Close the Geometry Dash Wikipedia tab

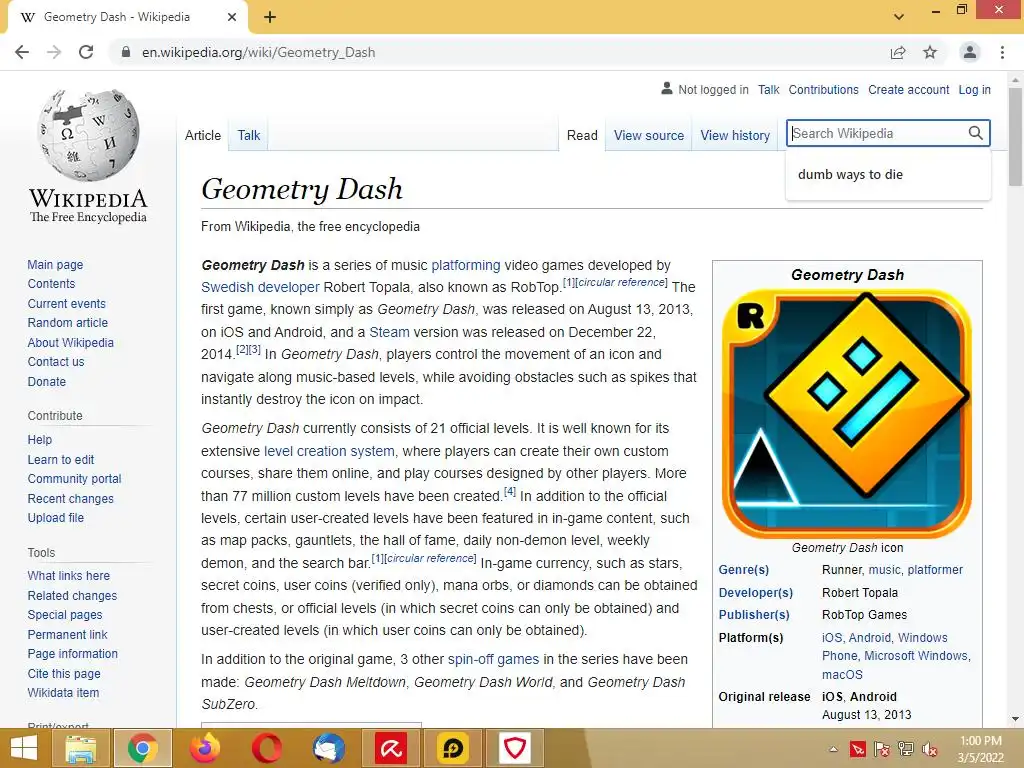point(232,17)
